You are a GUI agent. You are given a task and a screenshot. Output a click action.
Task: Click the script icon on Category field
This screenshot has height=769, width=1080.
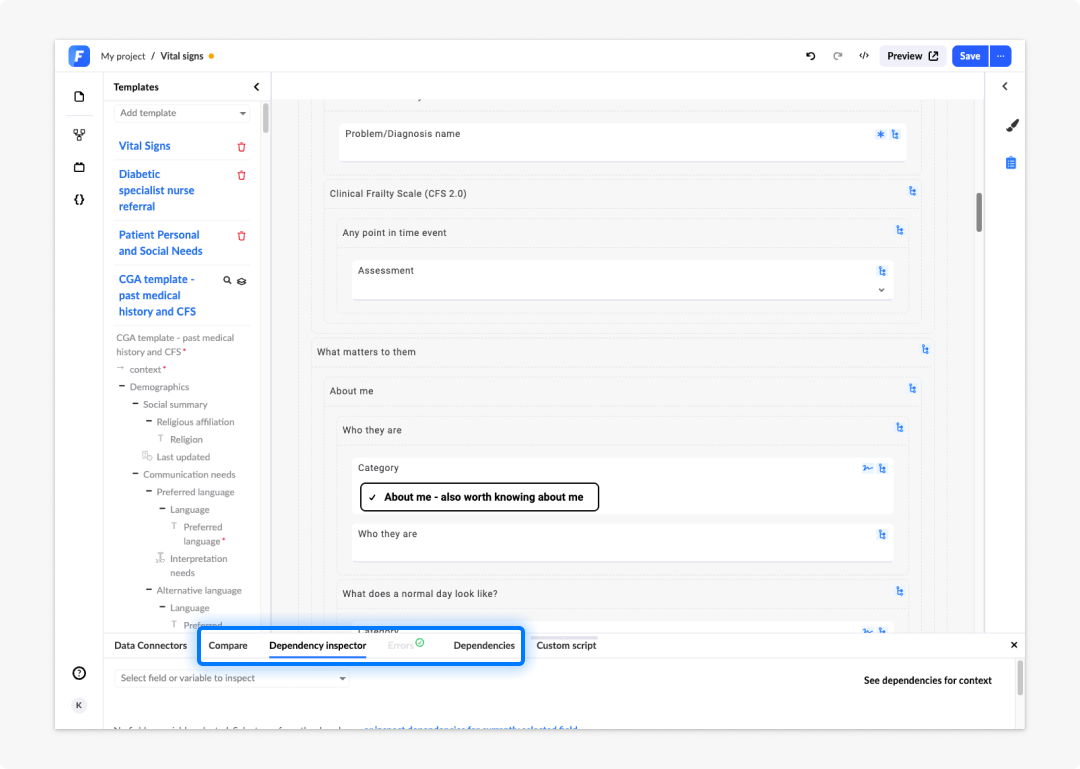867,469
